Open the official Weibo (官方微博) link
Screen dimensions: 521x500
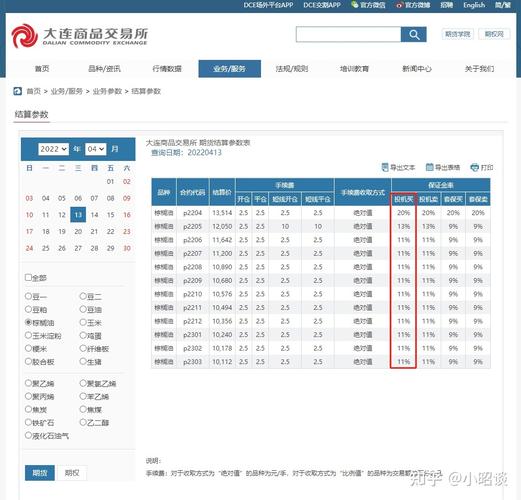point(413,5)
